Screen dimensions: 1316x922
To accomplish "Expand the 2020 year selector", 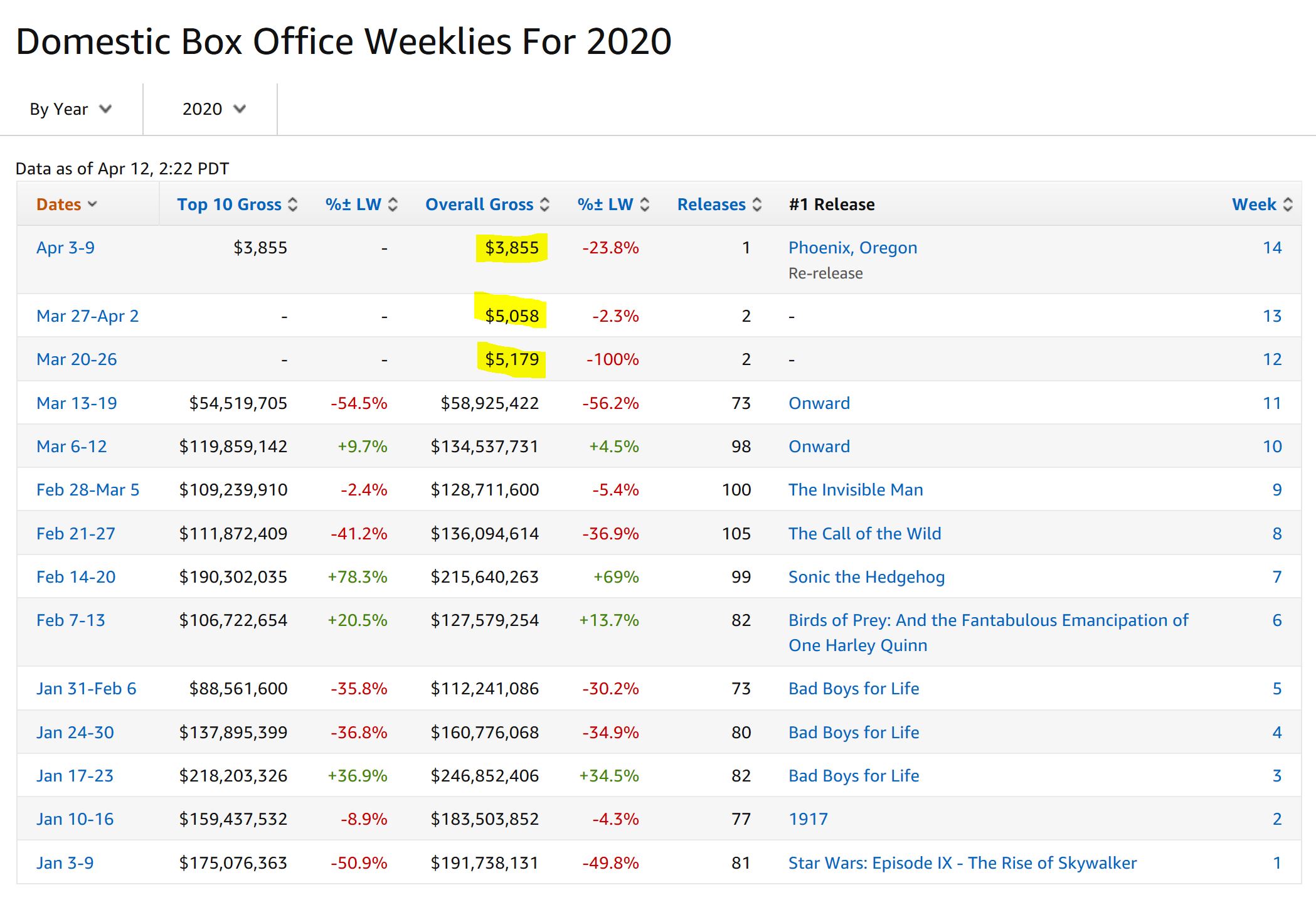I will pyautogui.click(x=213, y=109).
